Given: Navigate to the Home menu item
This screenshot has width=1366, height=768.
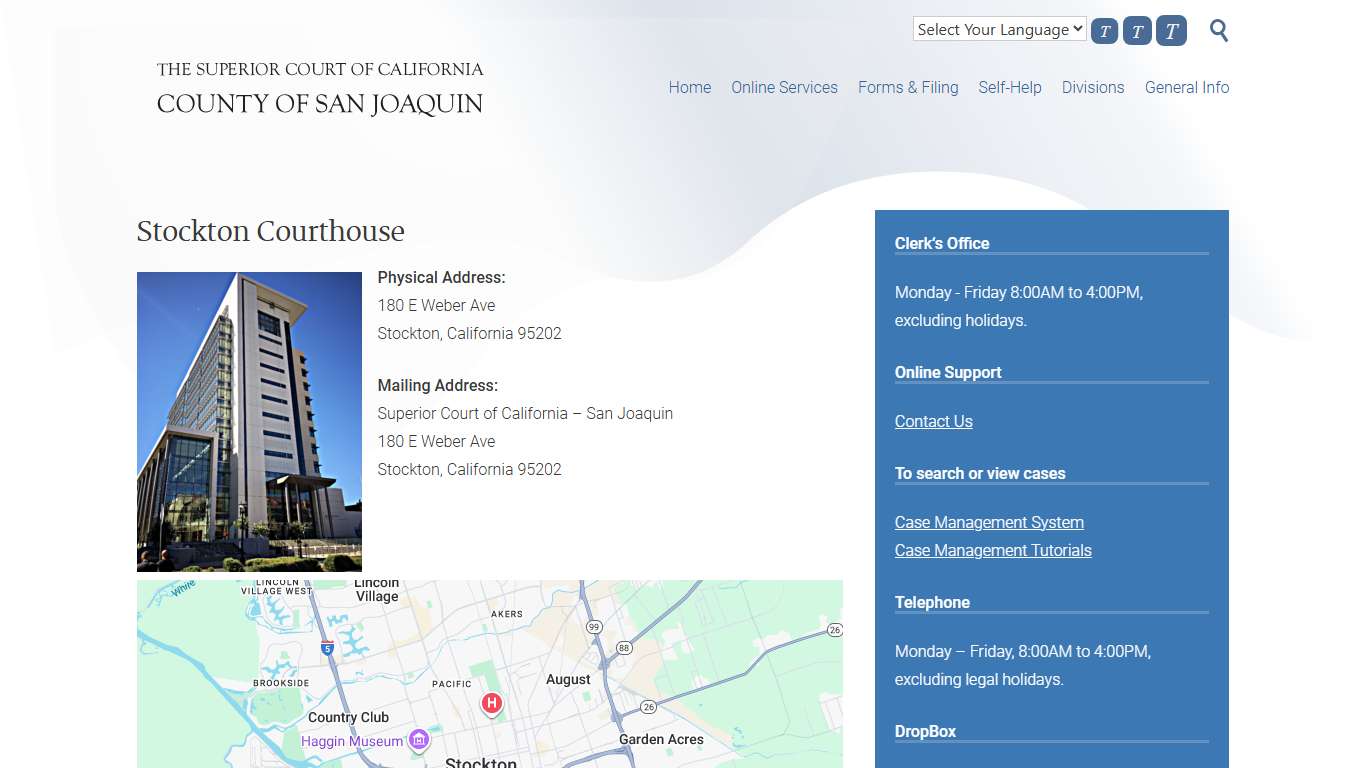Looking at the screenshot, I should pos(689,88).
